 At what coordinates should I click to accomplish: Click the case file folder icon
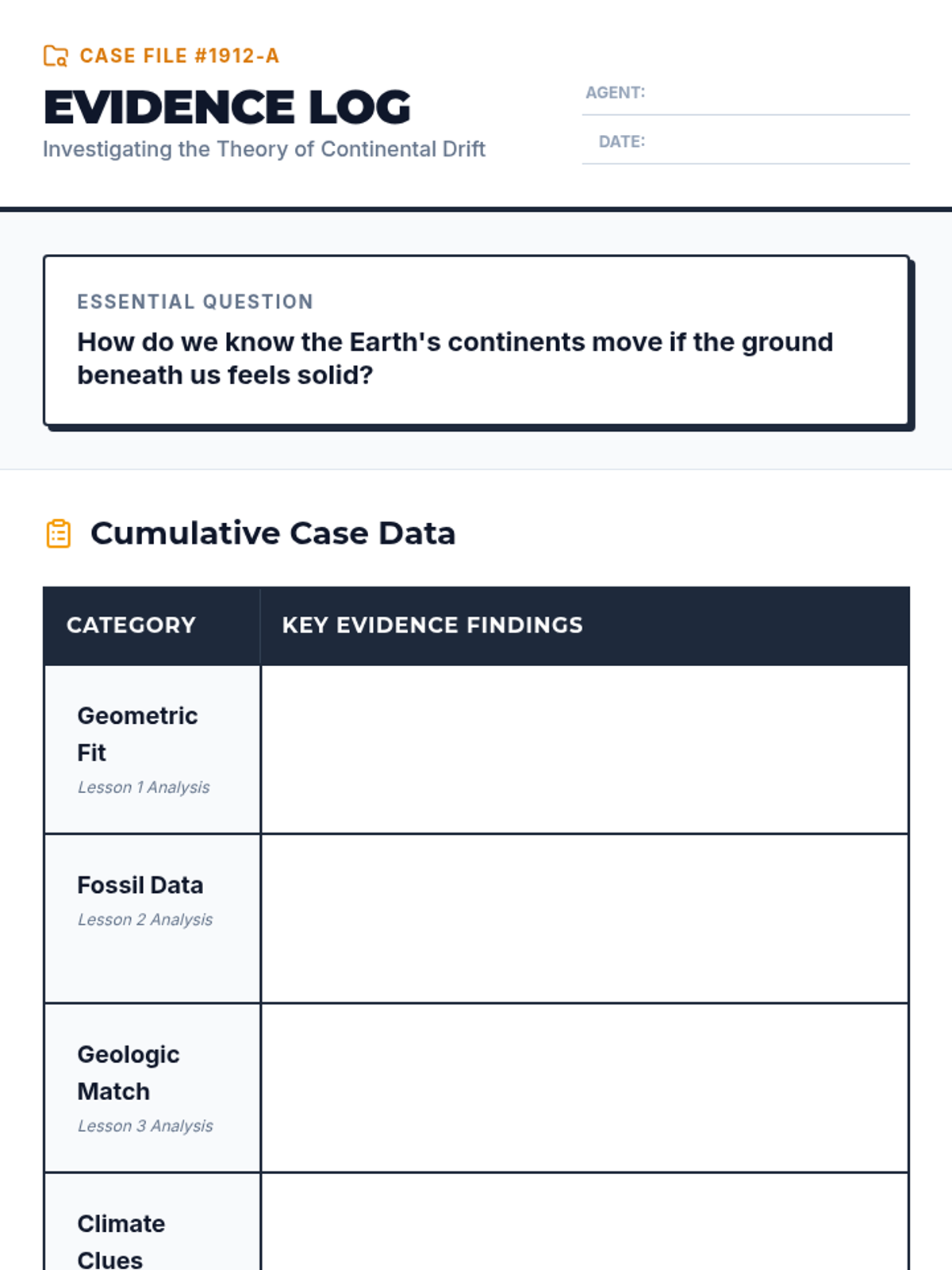pos(56,56)
